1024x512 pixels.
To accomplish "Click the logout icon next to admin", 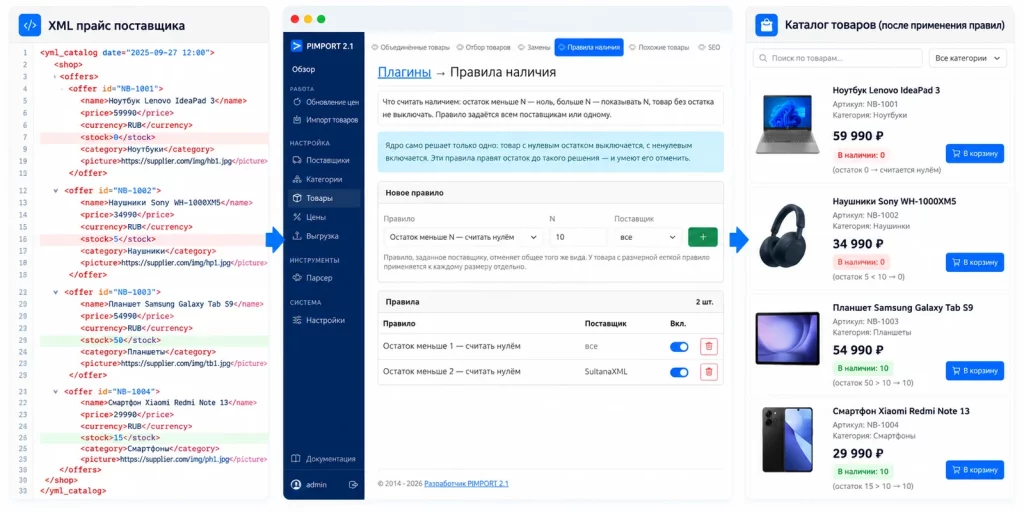I will pos(353,485).
